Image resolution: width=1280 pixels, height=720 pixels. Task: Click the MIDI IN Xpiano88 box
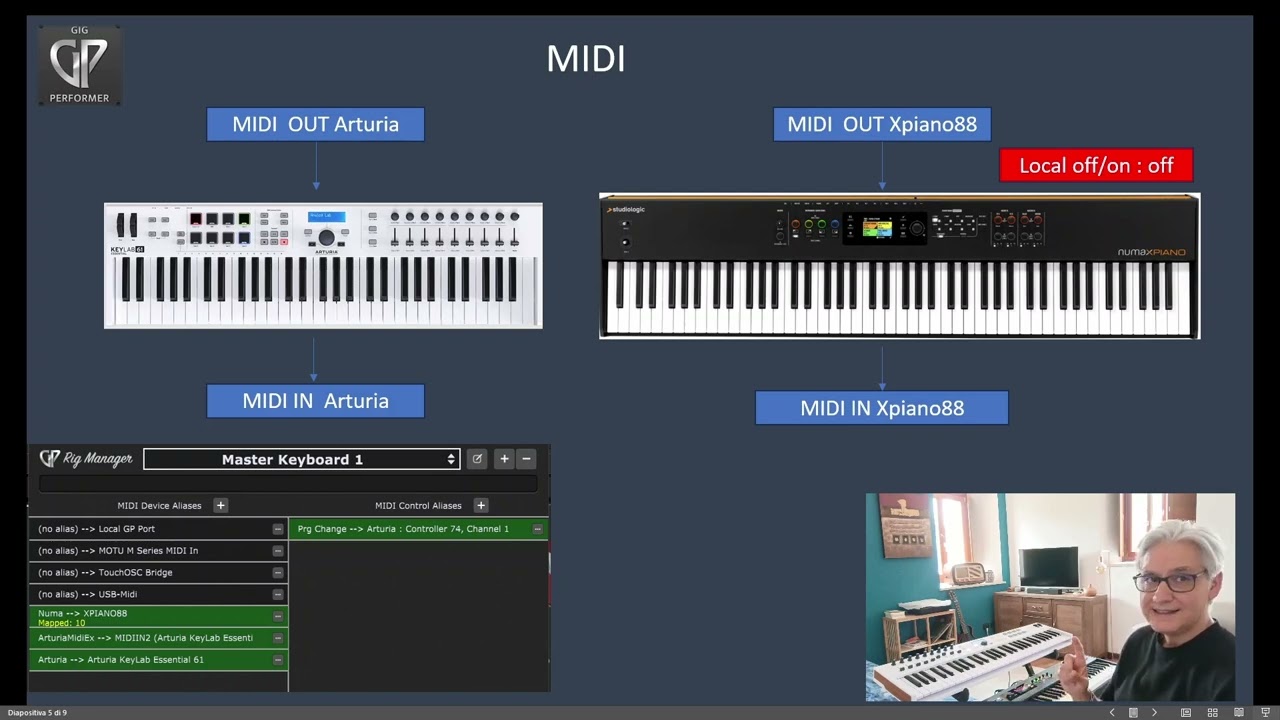882,408
